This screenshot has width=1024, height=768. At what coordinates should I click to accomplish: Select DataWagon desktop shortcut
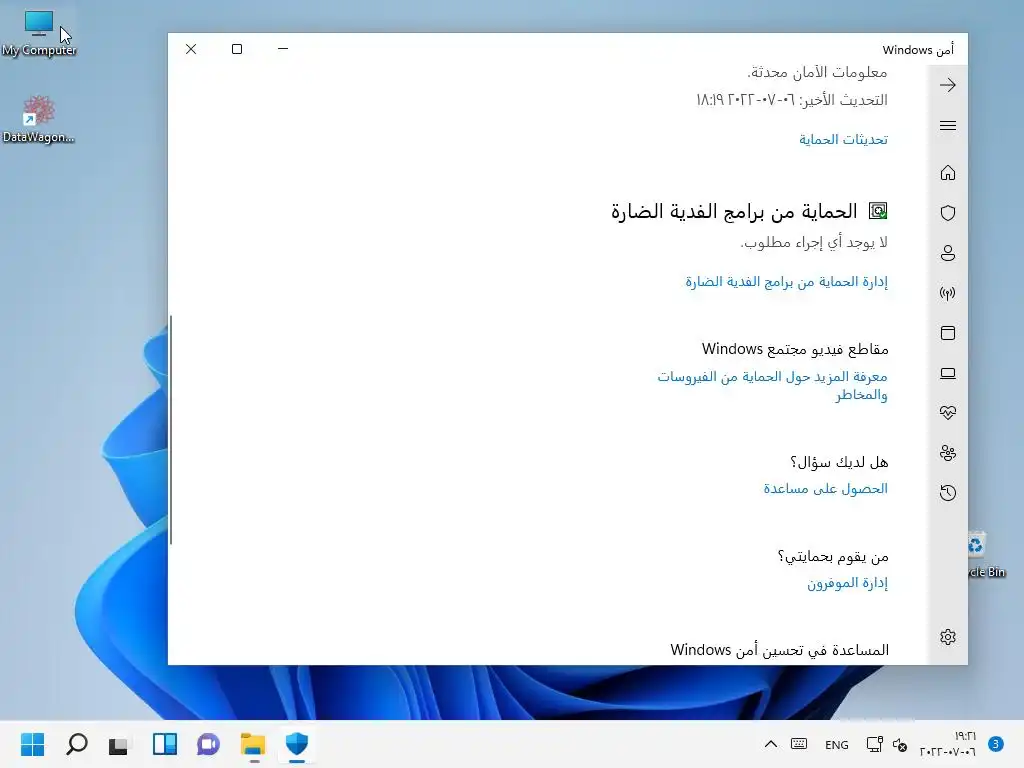click(x=39, y=119)
